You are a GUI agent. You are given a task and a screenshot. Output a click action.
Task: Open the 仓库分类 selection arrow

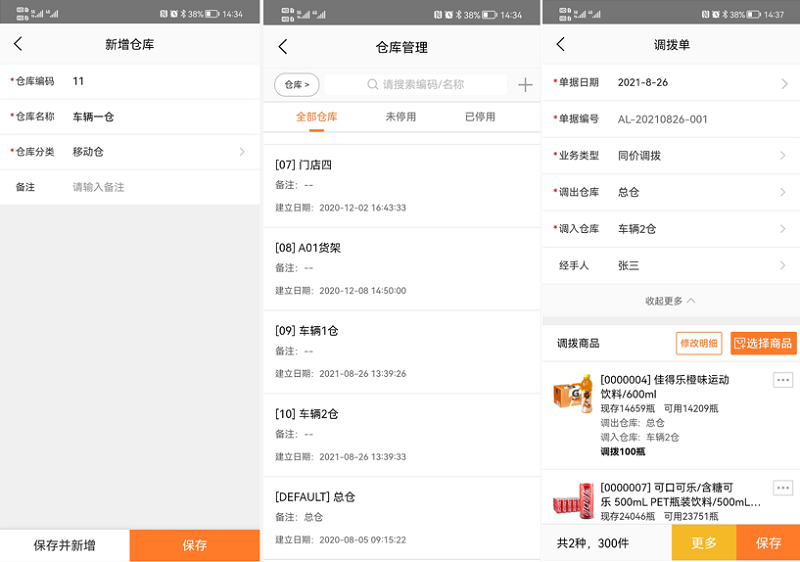[x=242, y=152]
